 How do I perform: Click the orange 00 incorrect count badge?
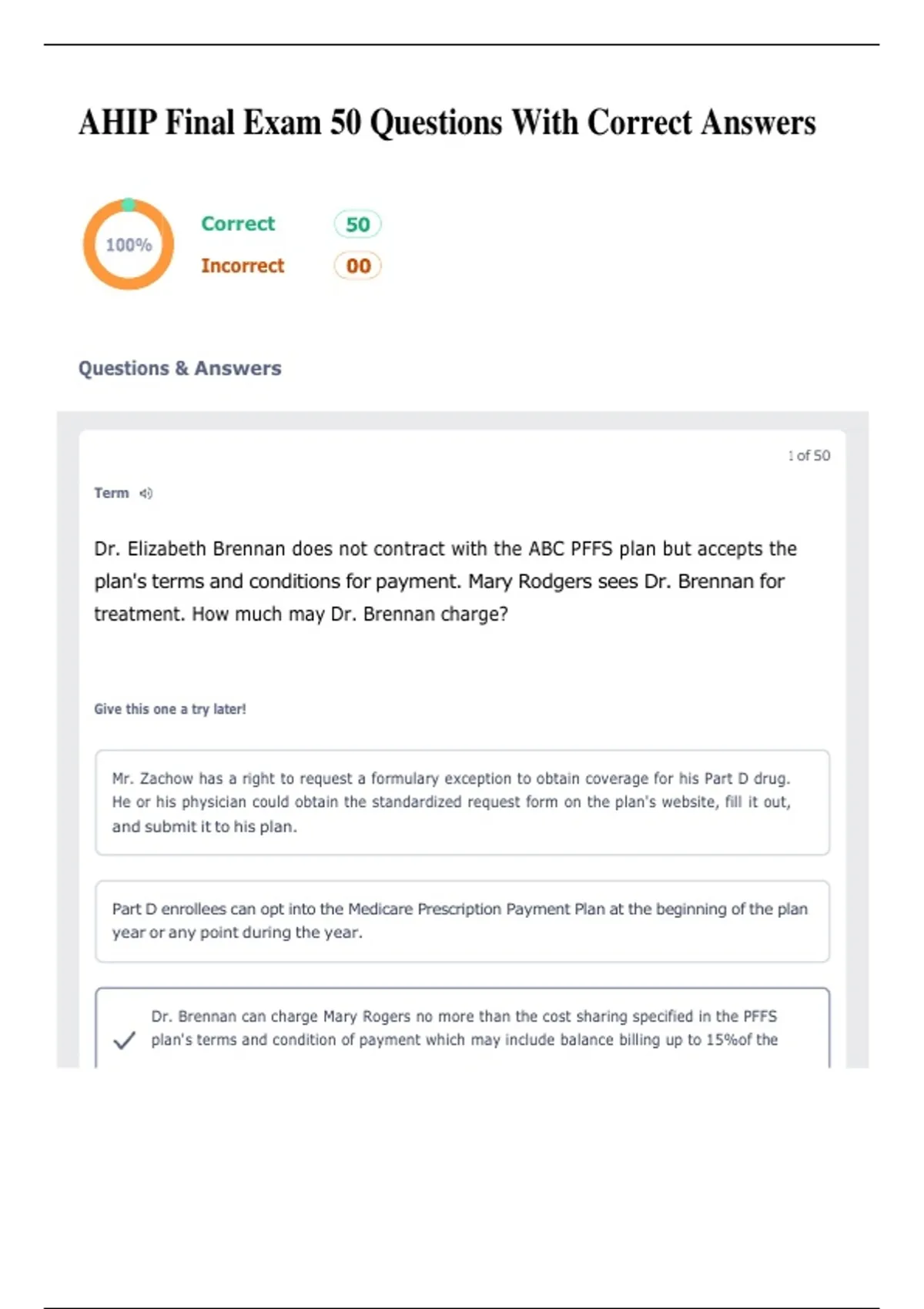[x=357, y=266]
